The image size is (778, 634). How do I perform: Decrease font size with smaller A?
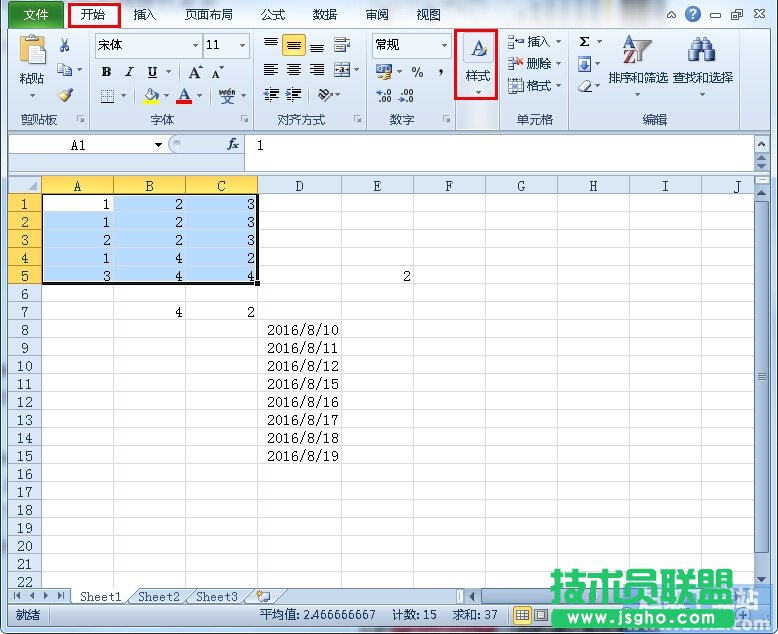pyautogui.click(x=217, y=73)
